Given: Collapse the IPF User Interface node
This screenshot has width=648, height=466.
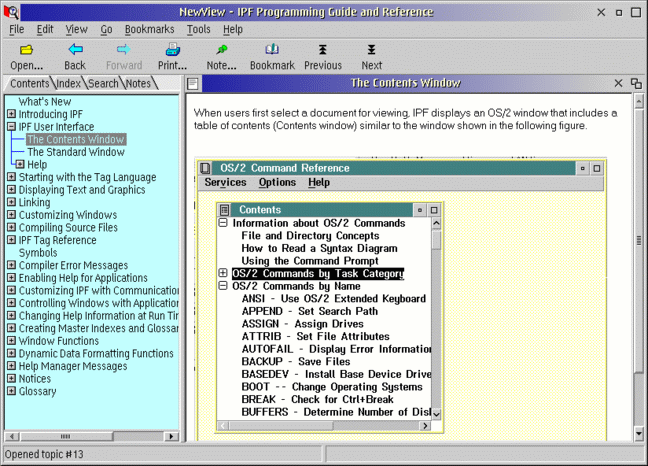Looking at the screenshot, I should [x=10, y=127].
